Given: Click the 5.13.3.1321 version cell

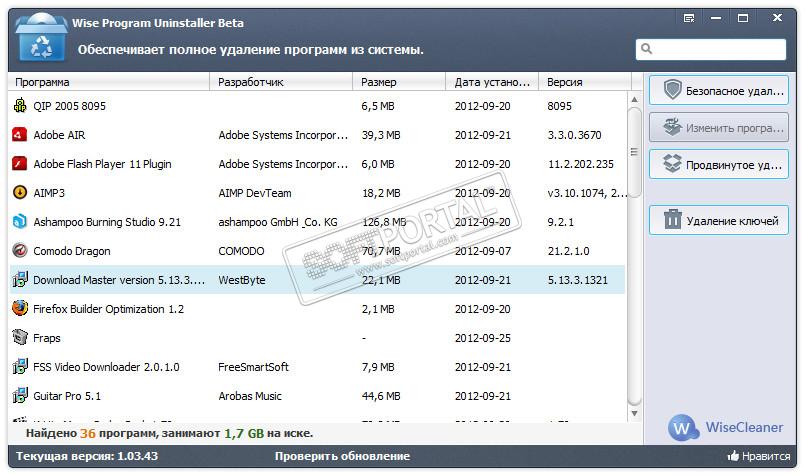Looking at the screenshot, I should click(x=578, y=280).
